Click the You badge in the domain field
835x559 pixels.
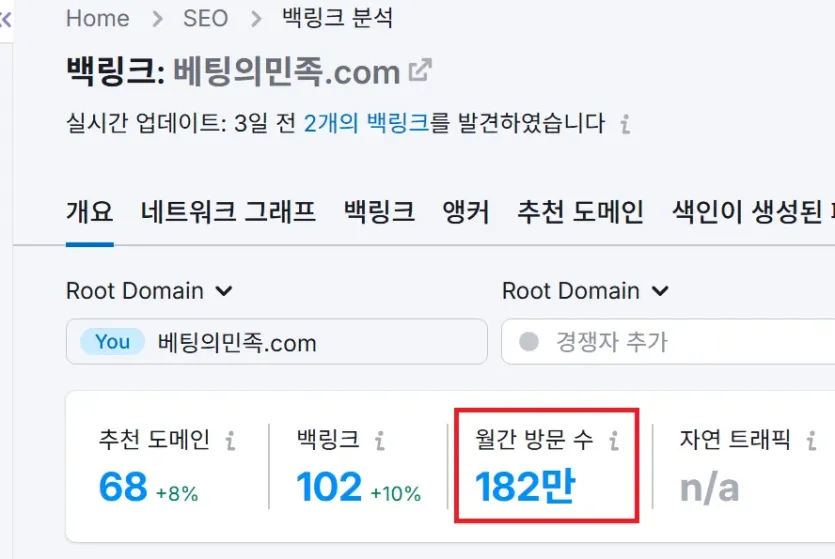tap(112, 342)
